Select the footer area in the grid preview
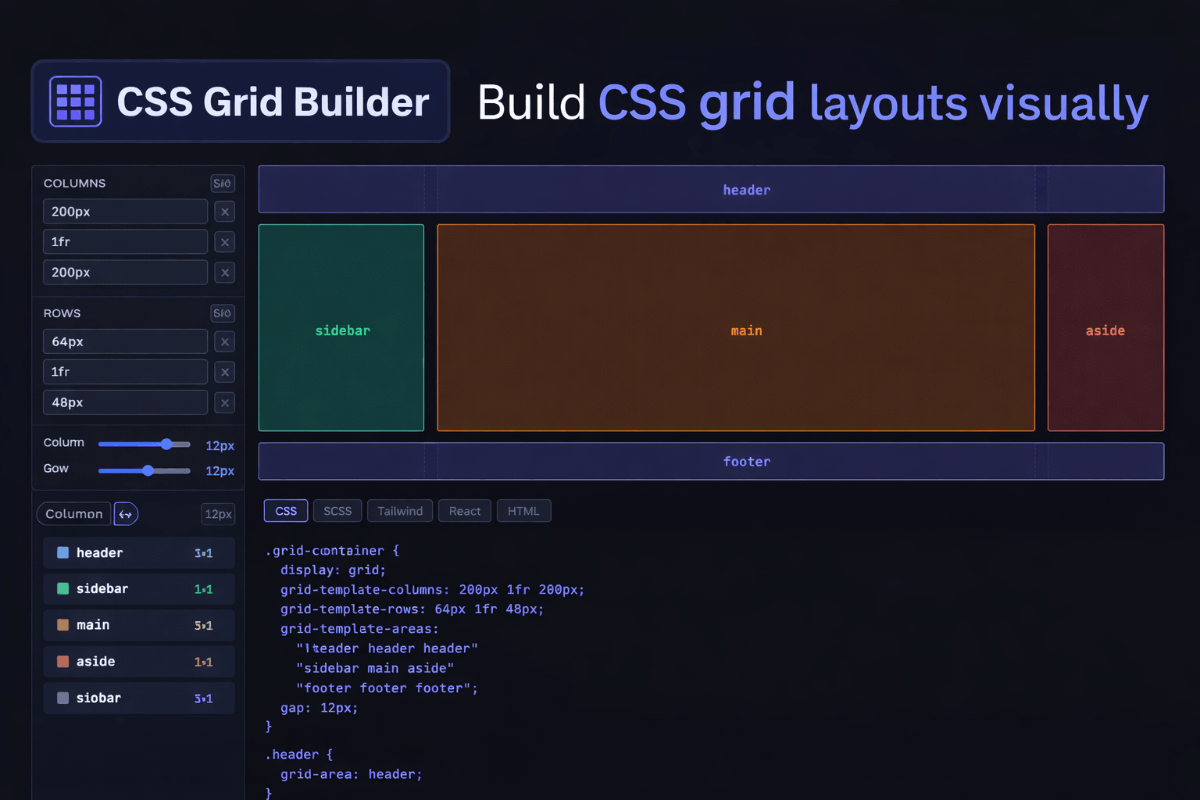1200x800 pixels. [x=711, y=461]
